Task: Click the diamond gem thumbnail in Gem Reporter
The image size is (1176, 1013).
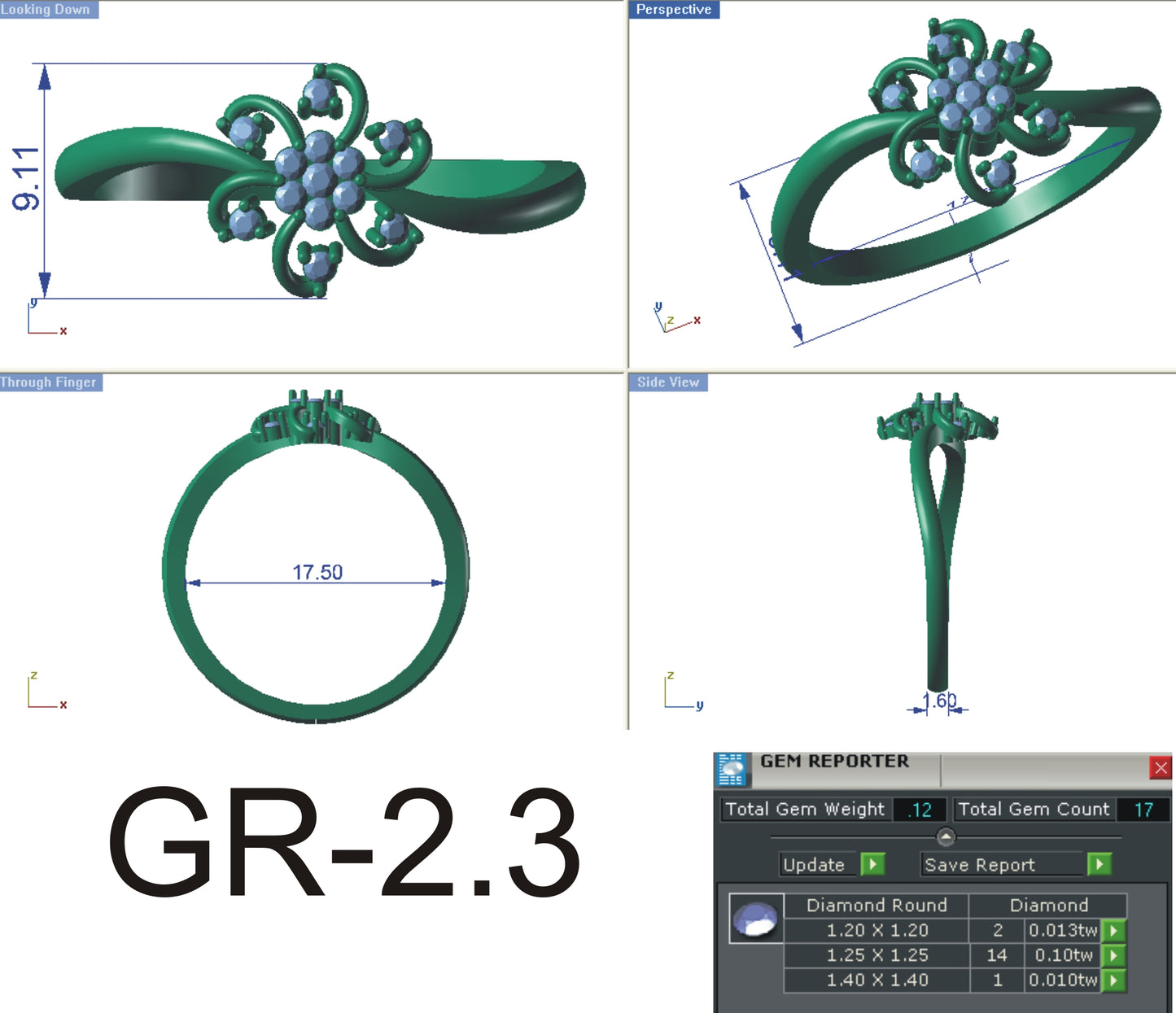Action: pos(756,918)
